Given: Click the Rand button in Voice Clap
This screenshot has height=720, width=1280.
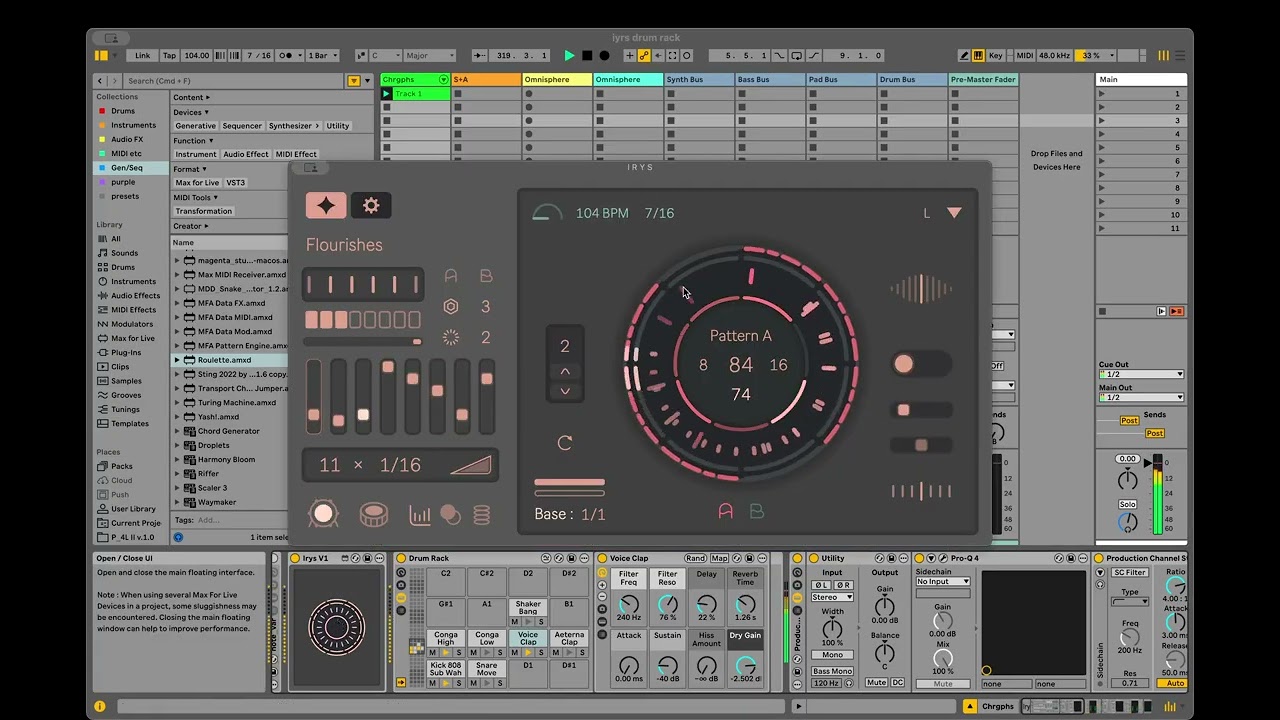Looking at the screenshot, I should pyautogui.click(x=695, y=558).
